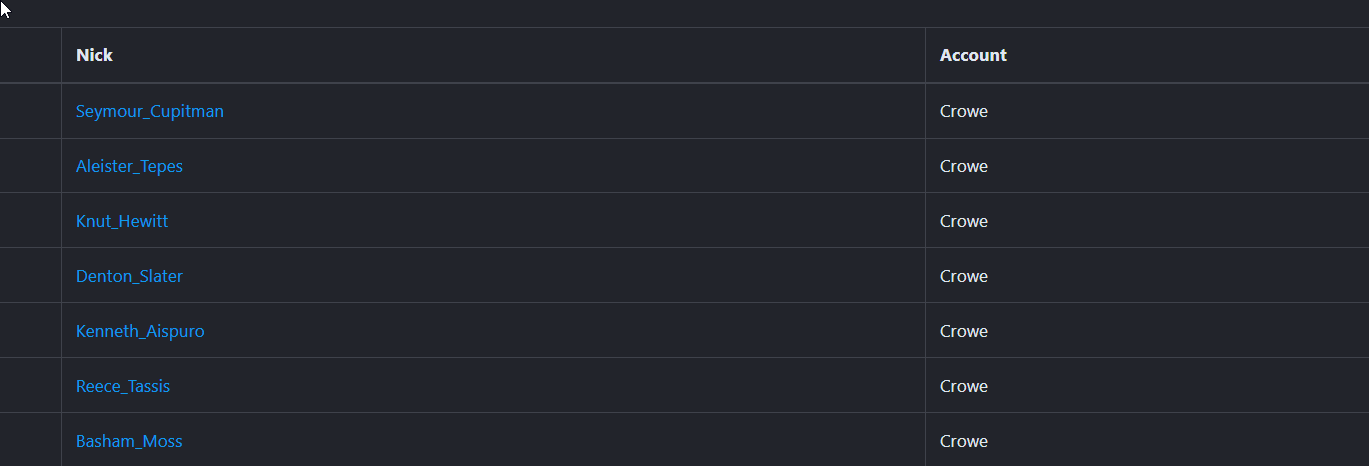Image resolution: width=1369 pixels, height=466 pixels.
Task: Select Crowe account in Knut_Hewitt's row
Action: [964, 221]
